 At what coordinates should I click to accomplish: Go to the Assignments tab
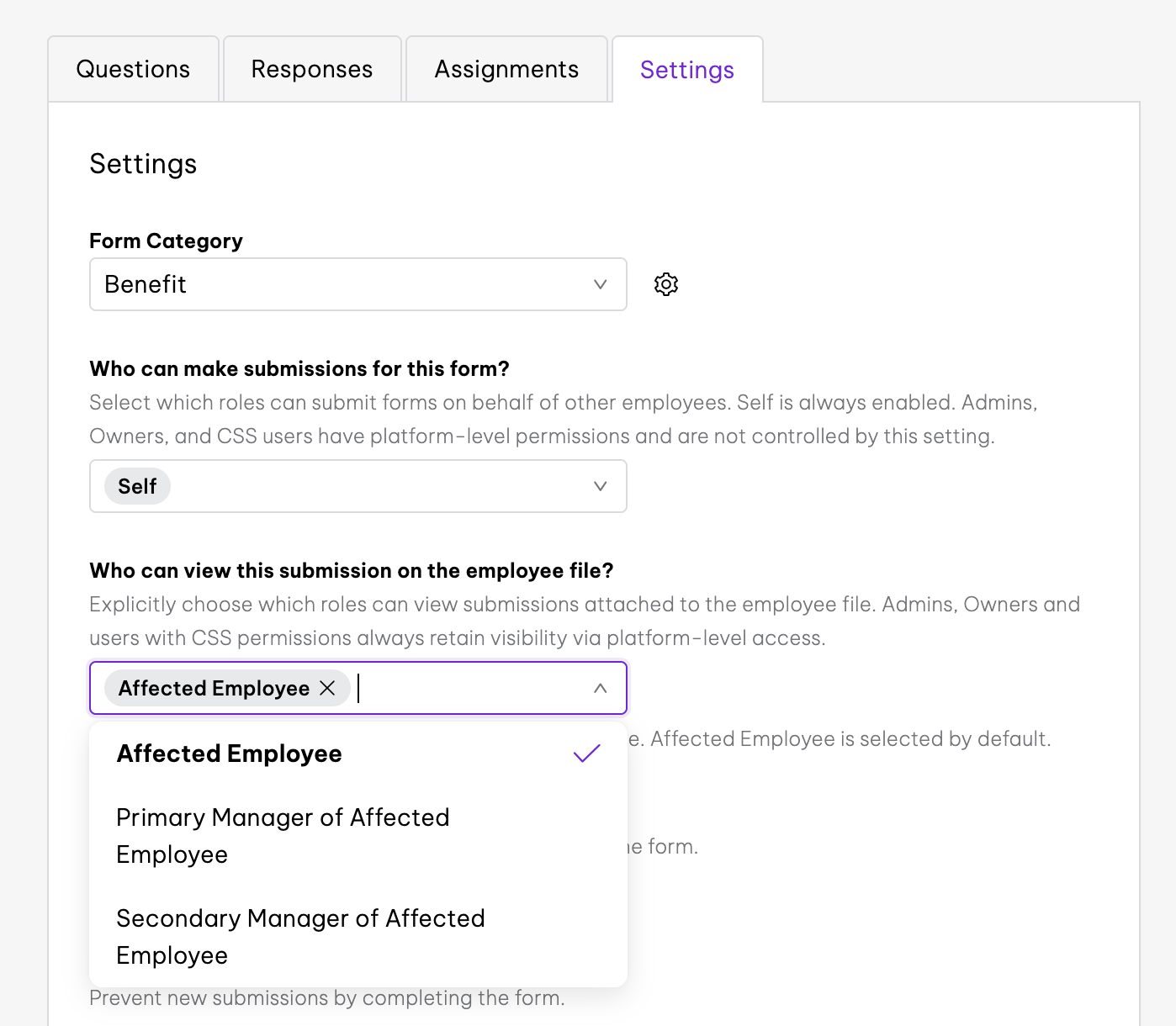pos(506,69)
